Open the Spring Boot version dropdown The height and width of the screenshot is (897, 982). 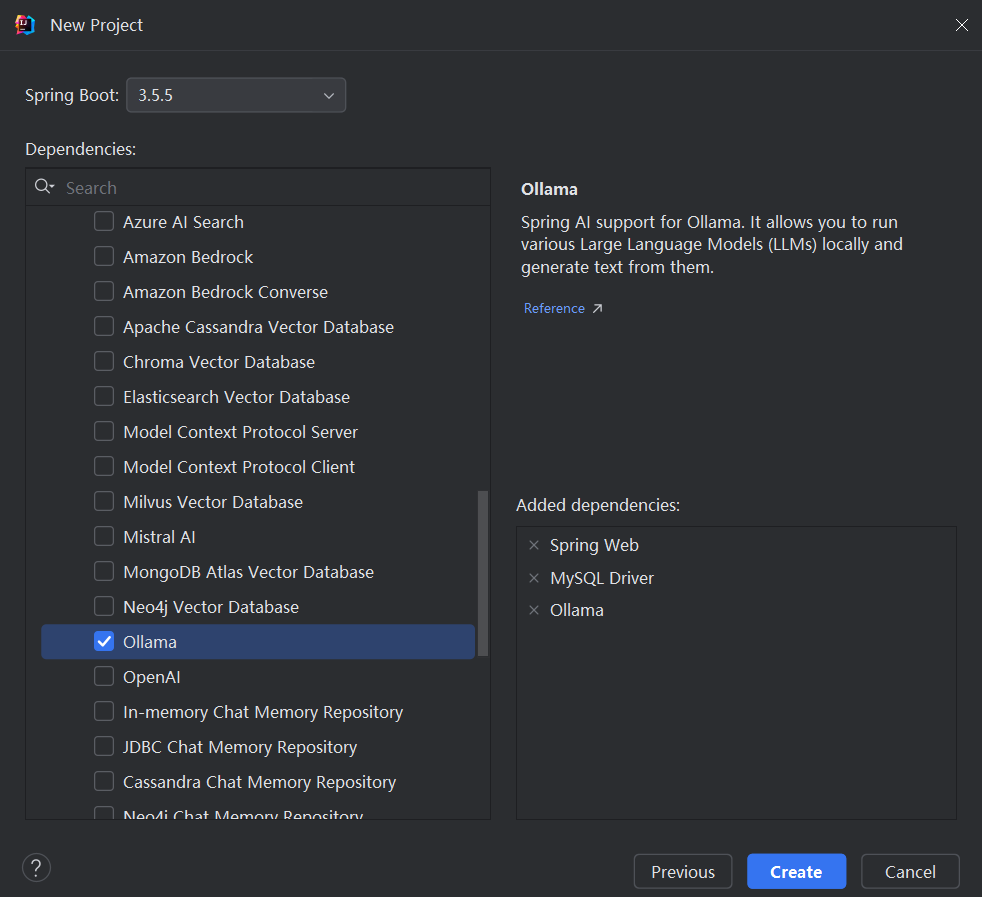point(236,95)
